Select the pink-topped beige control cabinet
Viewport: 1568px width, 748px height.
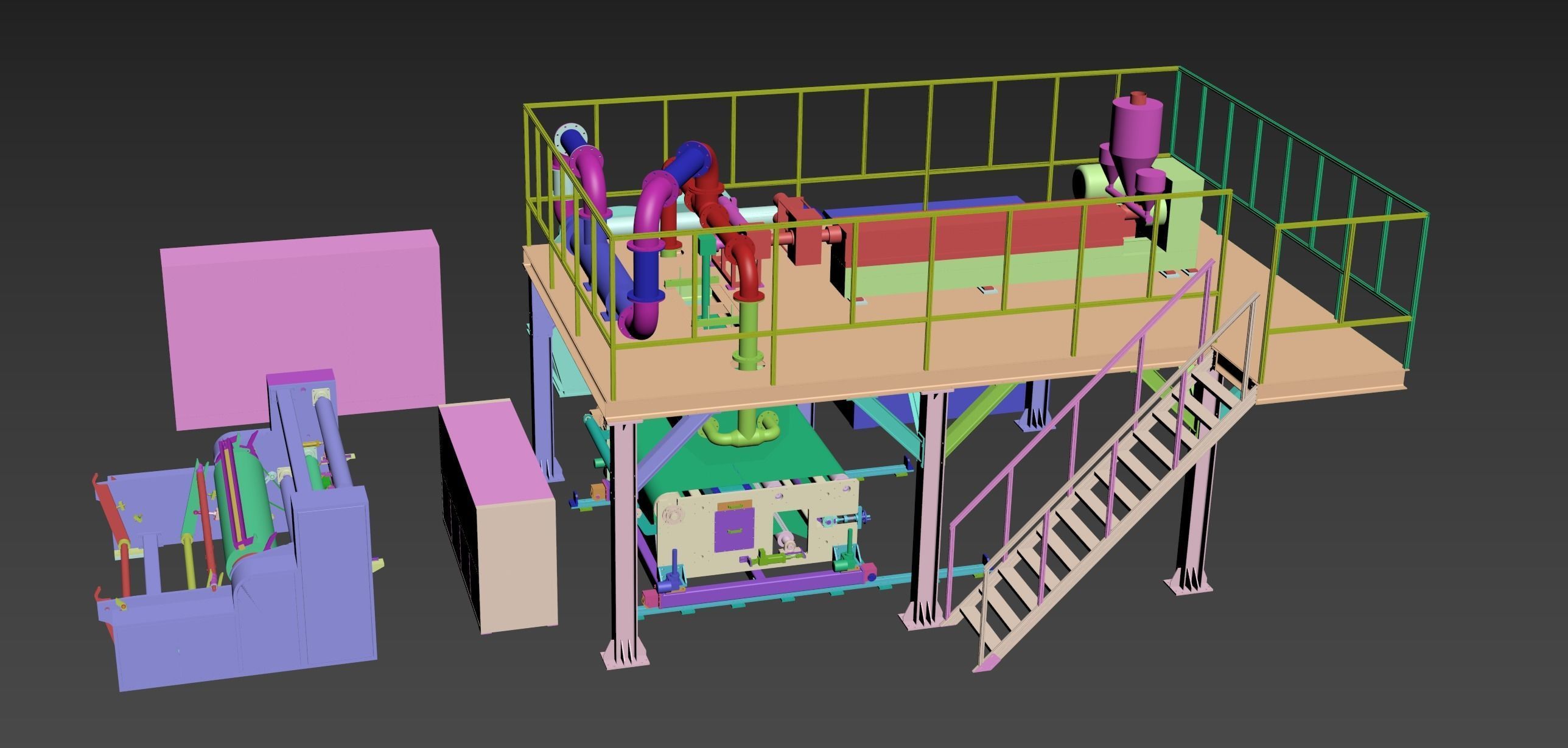click(498, 515)
